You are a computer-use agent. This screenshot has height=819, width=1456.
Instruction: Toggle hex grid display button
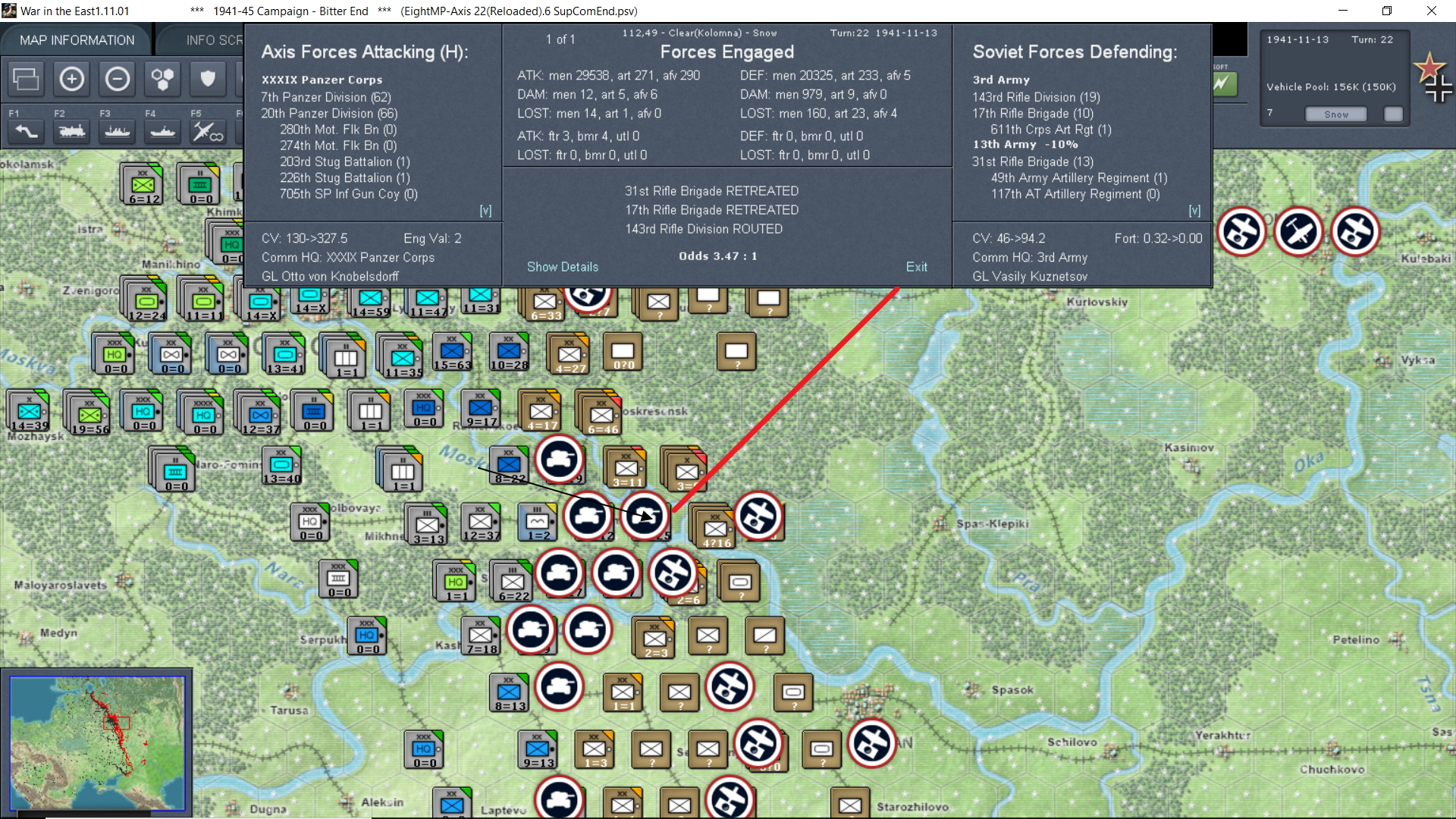point(162,79)
